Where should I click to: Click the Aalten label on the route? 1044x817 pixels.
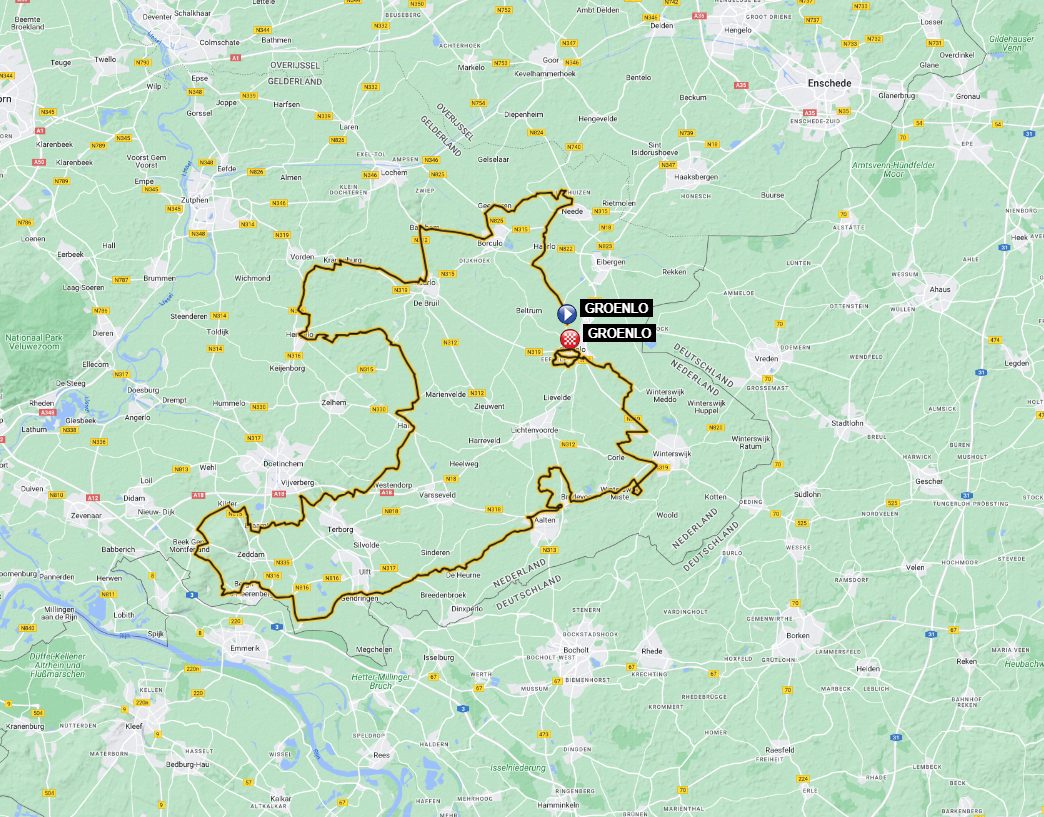tap(545, 520)
